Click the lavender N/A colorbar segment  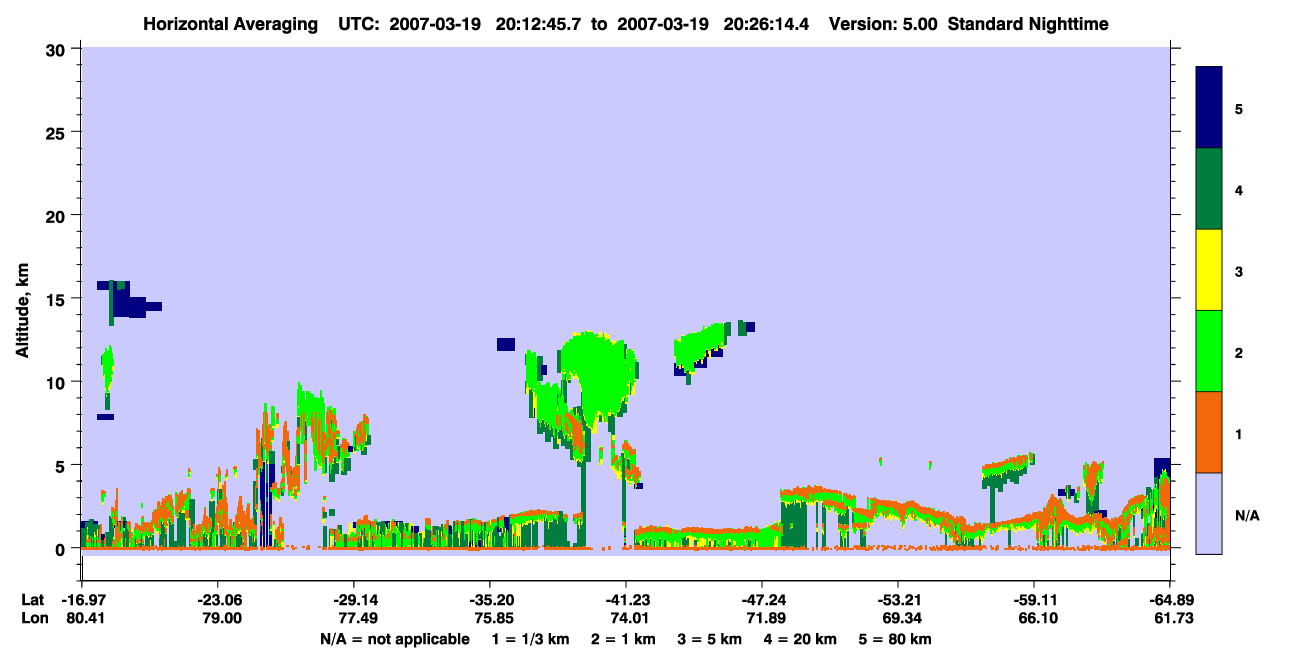tap(1209, 513)
